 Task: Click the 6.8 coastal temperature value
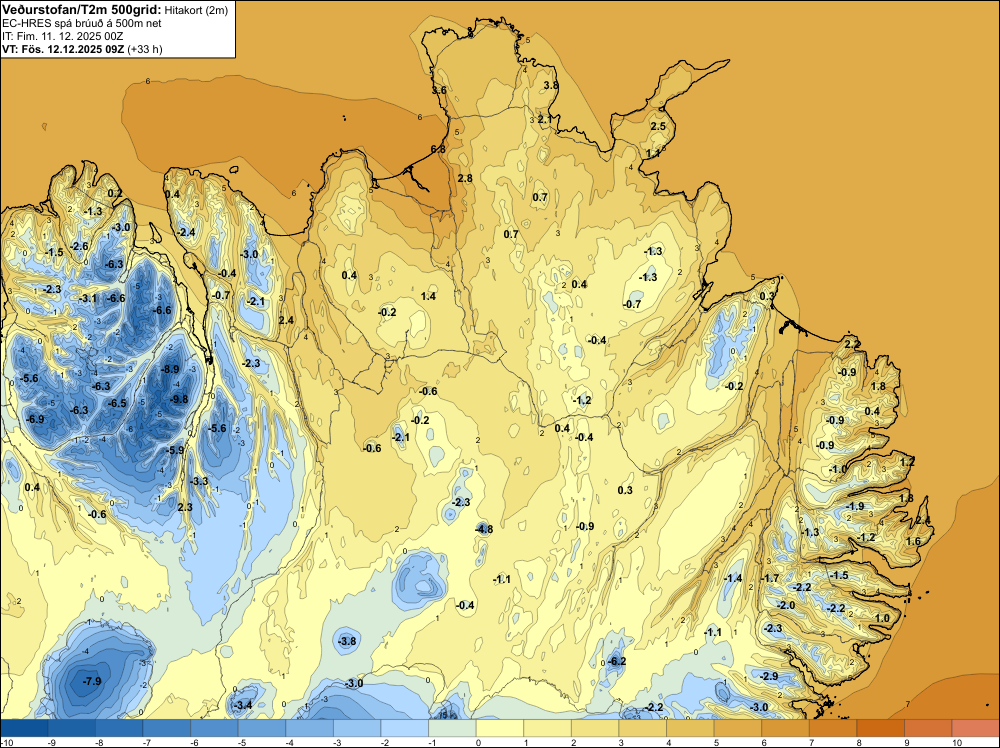pyautogui.click(x=438, y=149)
